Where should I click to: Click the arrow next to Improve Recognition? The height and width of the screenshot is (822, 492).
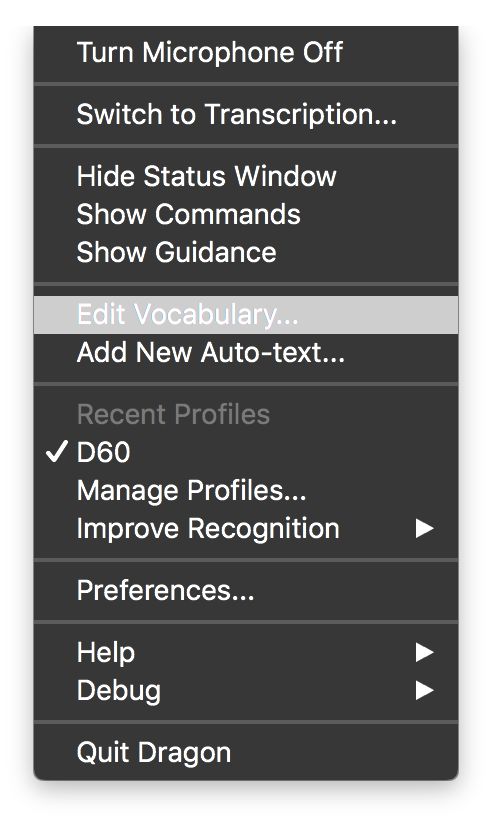[424, 528]
